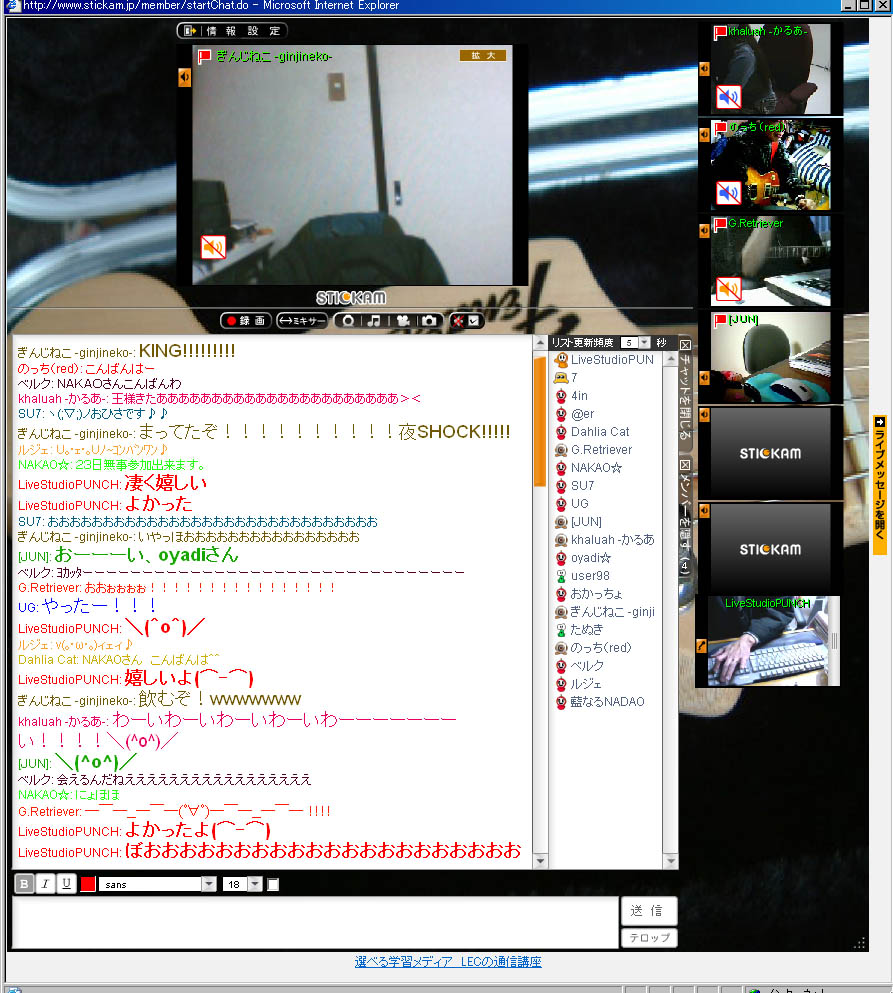Image resolution: width=893 pixels, height=993 pixels.
Task: Open the ミキサー mixer control
Action: (x=302, y=321)
